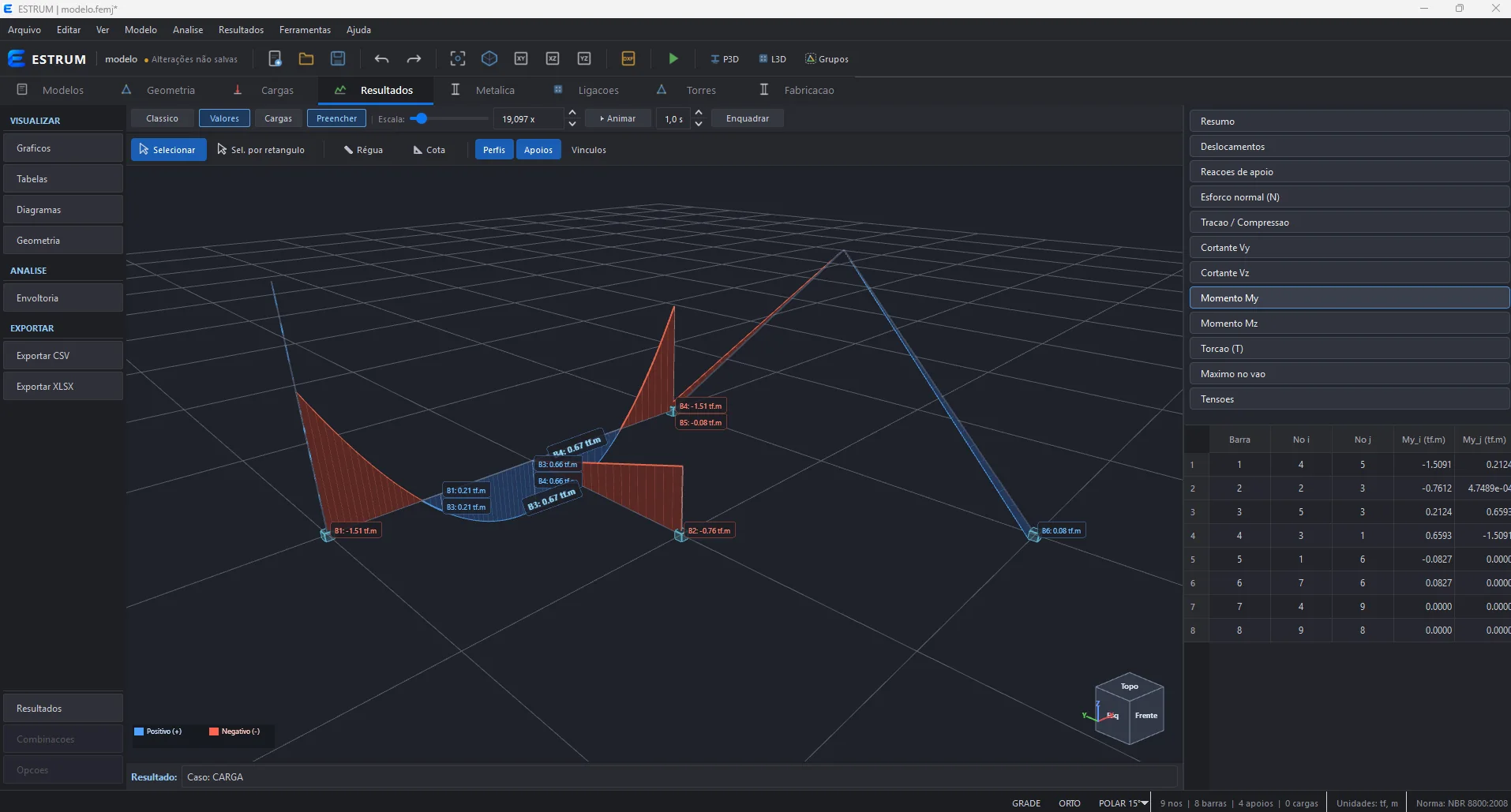The width and height of the screenshot is (1511, 812).
Task: Expand the Momento Mz result section
Action: 1349,324
